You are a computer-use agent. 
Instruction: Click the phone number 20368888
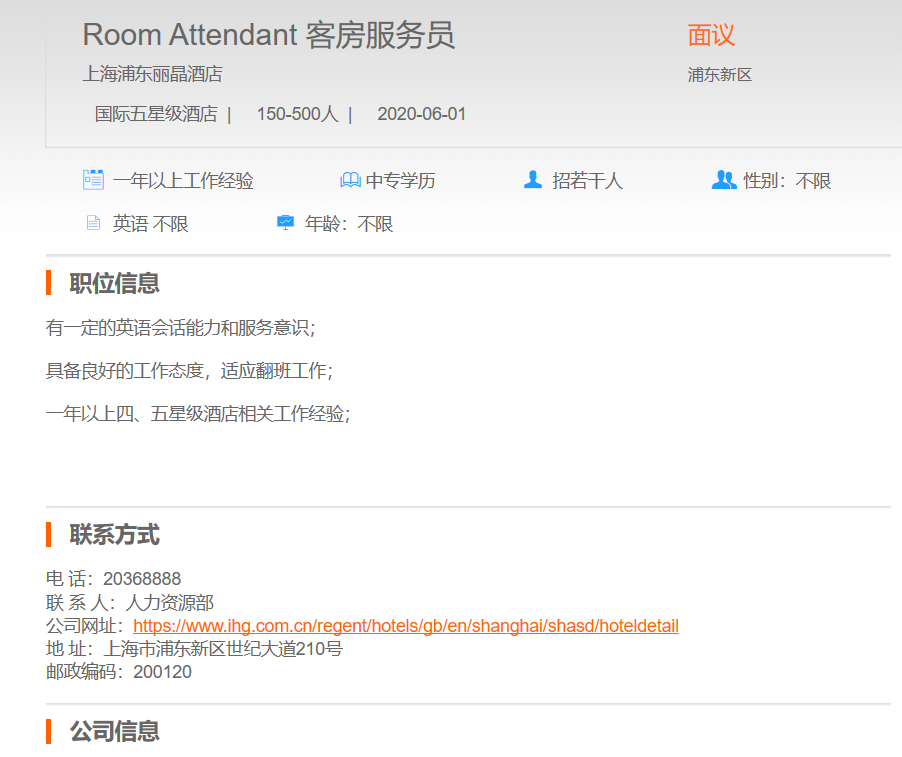pyautogui.click(x=142, y=579)
